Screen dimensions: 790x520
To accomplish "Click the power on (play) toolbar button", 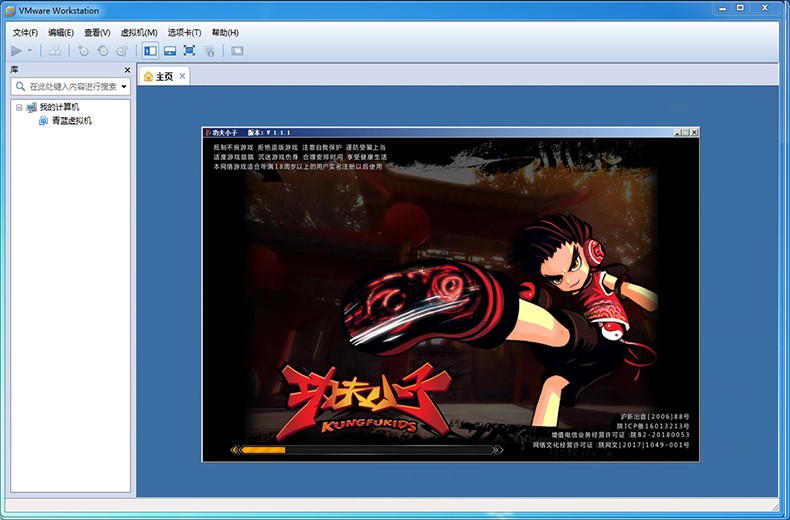I will tap(16, 50).
